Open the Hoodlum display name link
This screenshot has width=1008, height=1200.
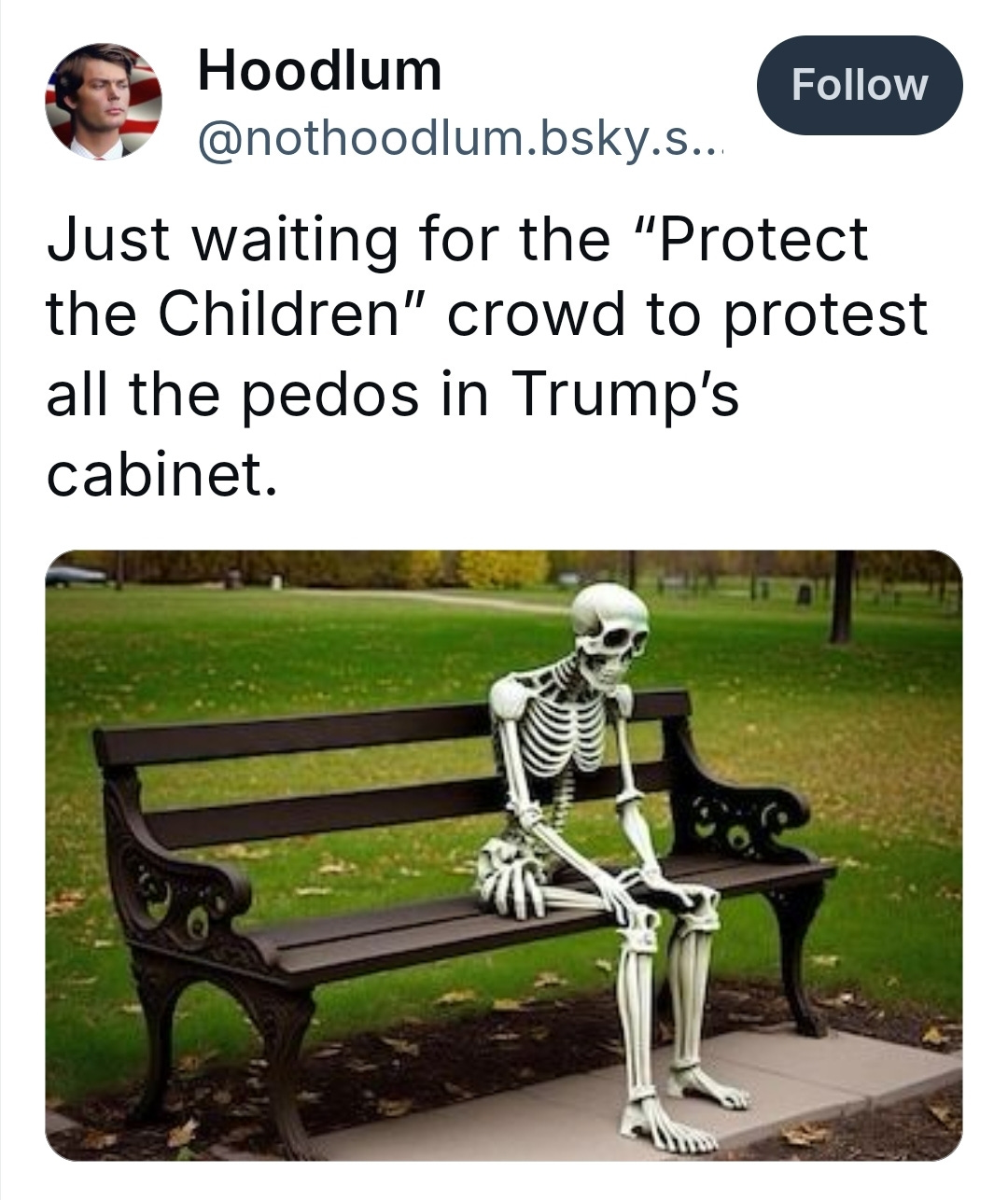tap(319, 71)
